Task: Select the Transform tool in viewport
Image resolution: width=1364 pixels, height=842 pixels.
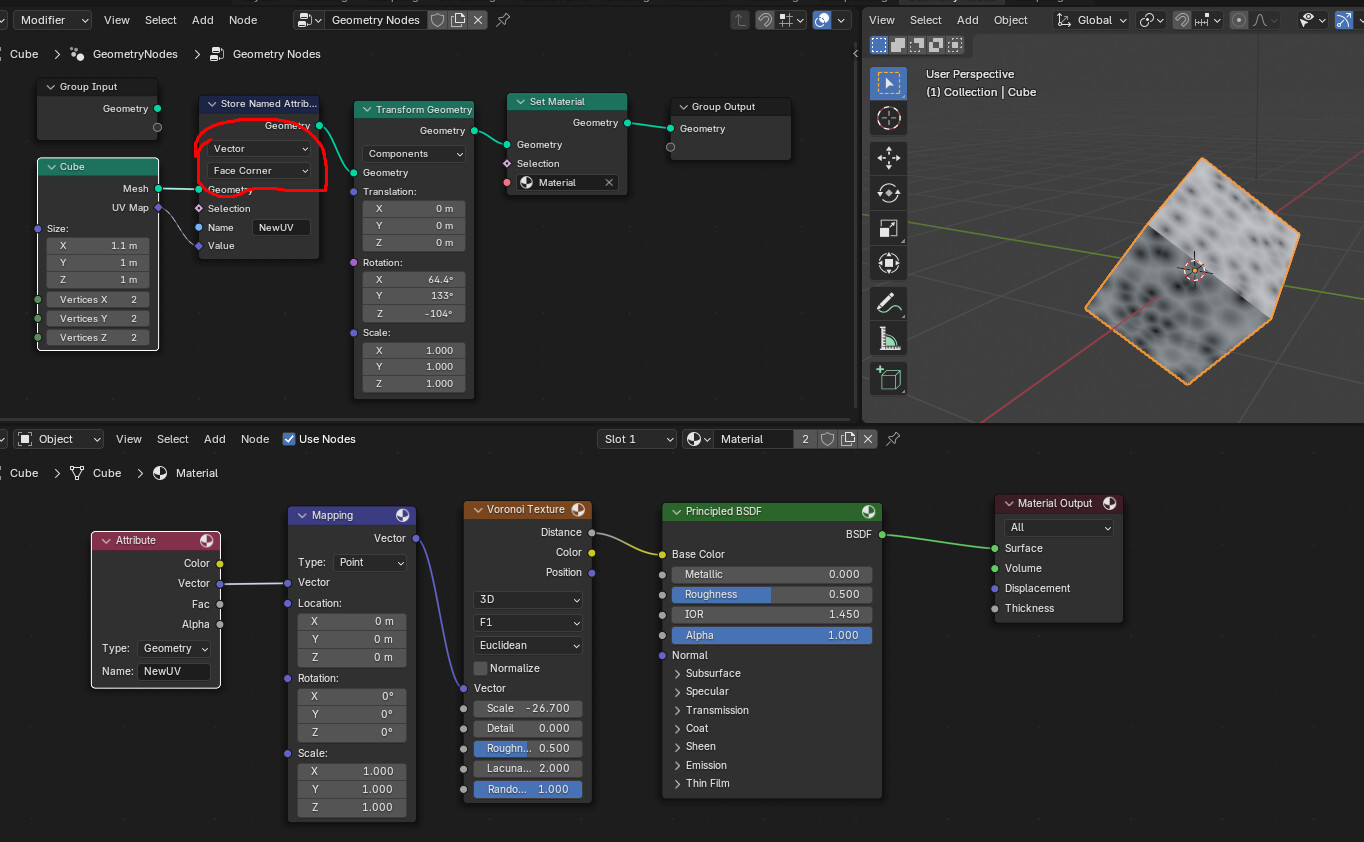Action: point(888,263)
